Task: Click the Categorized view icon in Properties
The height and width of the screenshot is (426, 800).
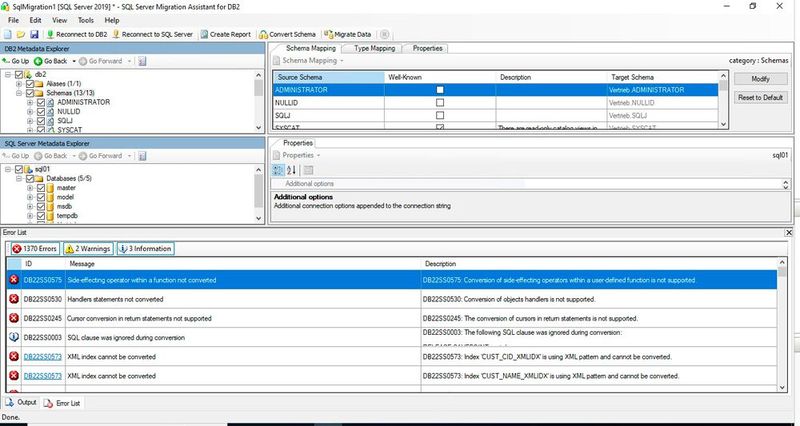Action: [x=279, y=170]
